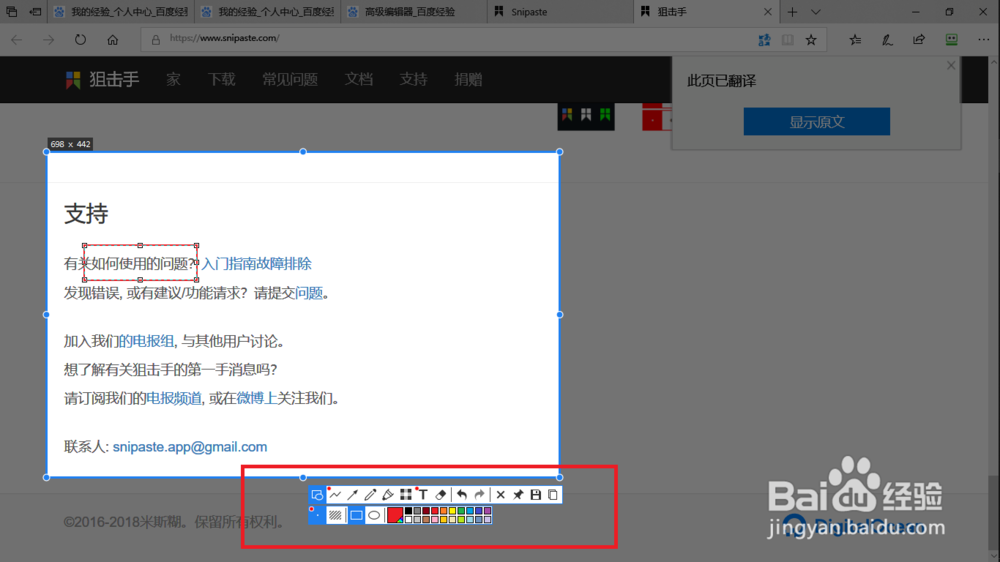
Task: Open the large red current color picker
Action: [395, 515]
